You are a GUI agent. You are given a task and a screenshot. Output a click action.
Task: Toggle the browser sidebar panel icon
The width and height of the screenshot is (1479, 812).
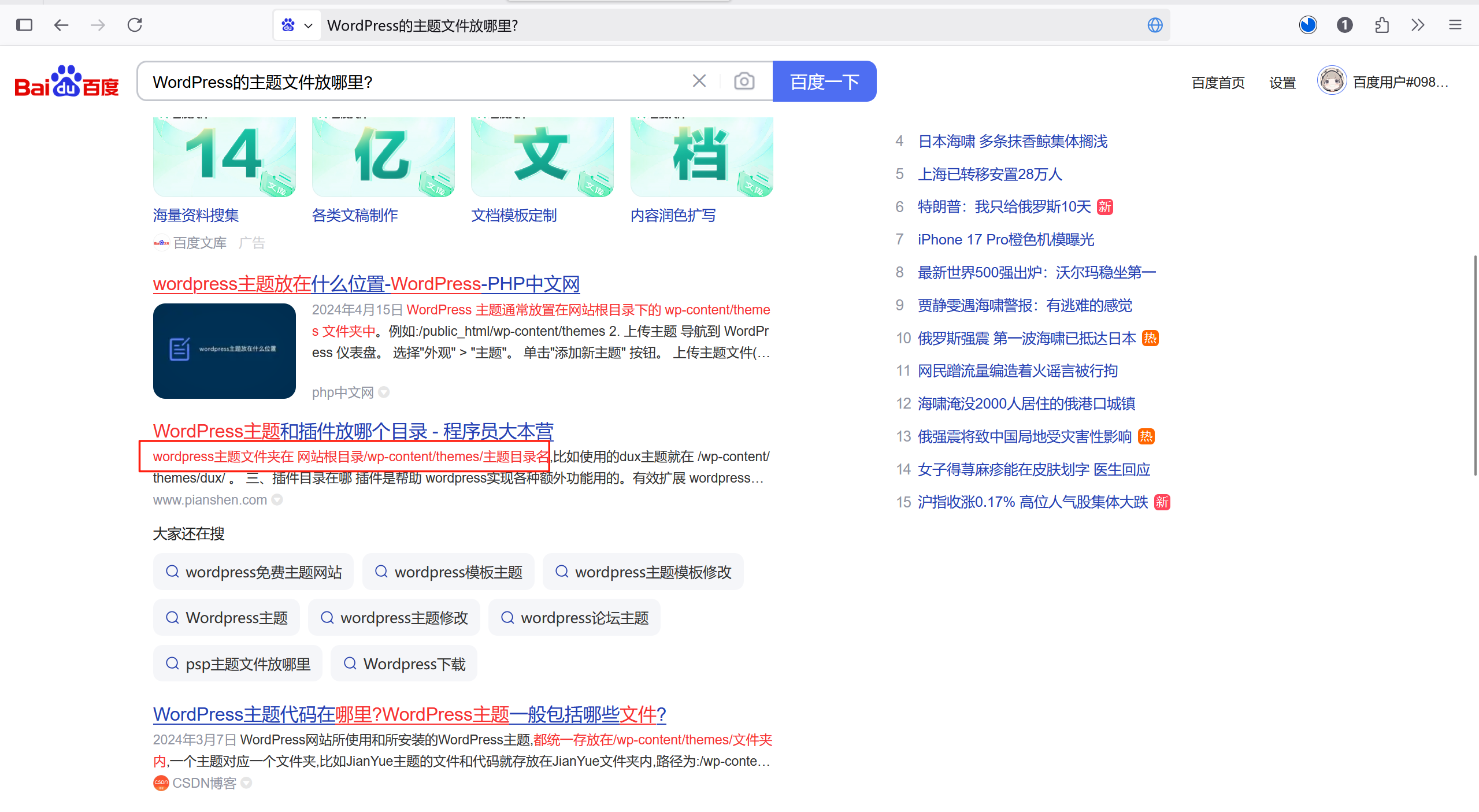point(24,25)
